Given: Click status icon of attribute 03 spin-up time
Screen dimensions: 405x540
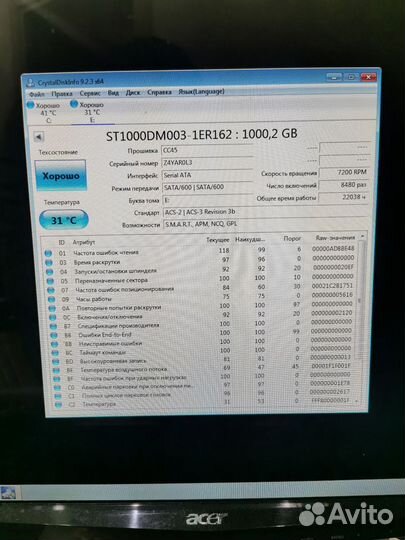Looking at the screenshot, I should 49,263.
